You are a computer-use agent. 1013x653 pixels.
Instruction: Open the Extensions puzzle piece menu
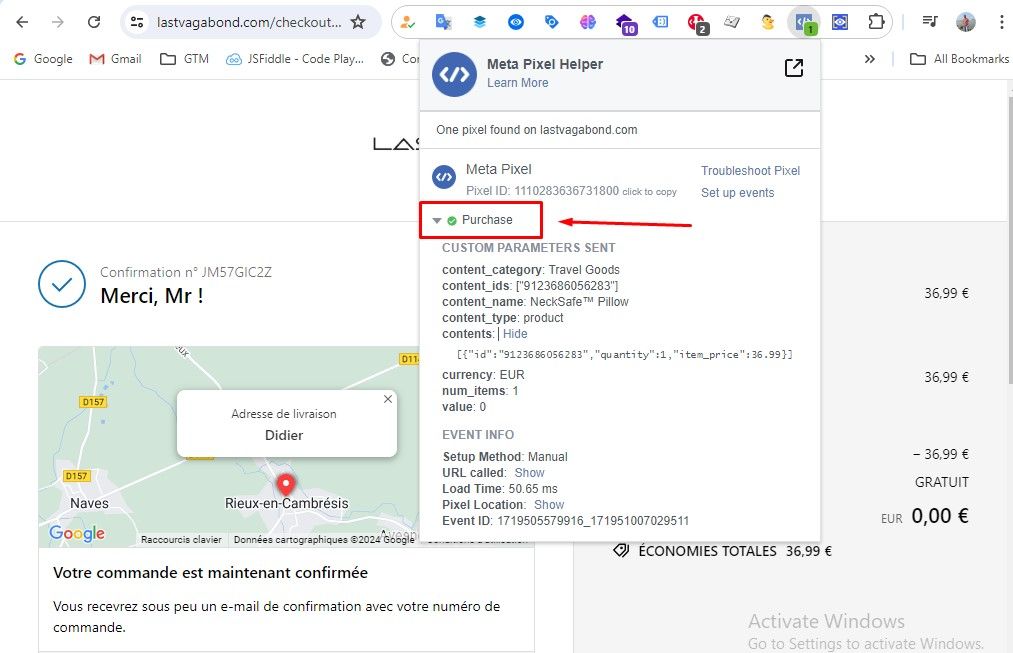click(876, 22)
